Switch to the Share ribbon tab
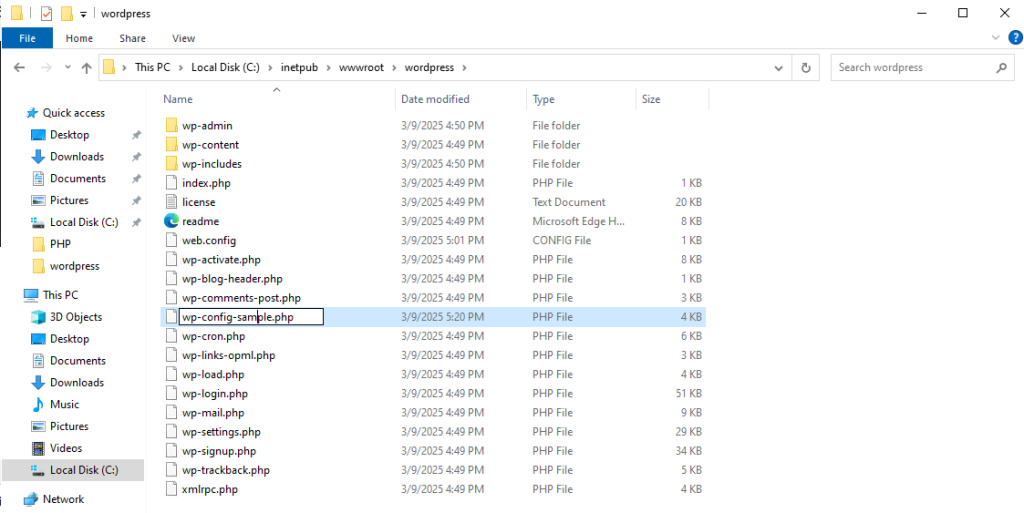The height and width of the screenshot is (513, 1024). [x=133, y=39]
